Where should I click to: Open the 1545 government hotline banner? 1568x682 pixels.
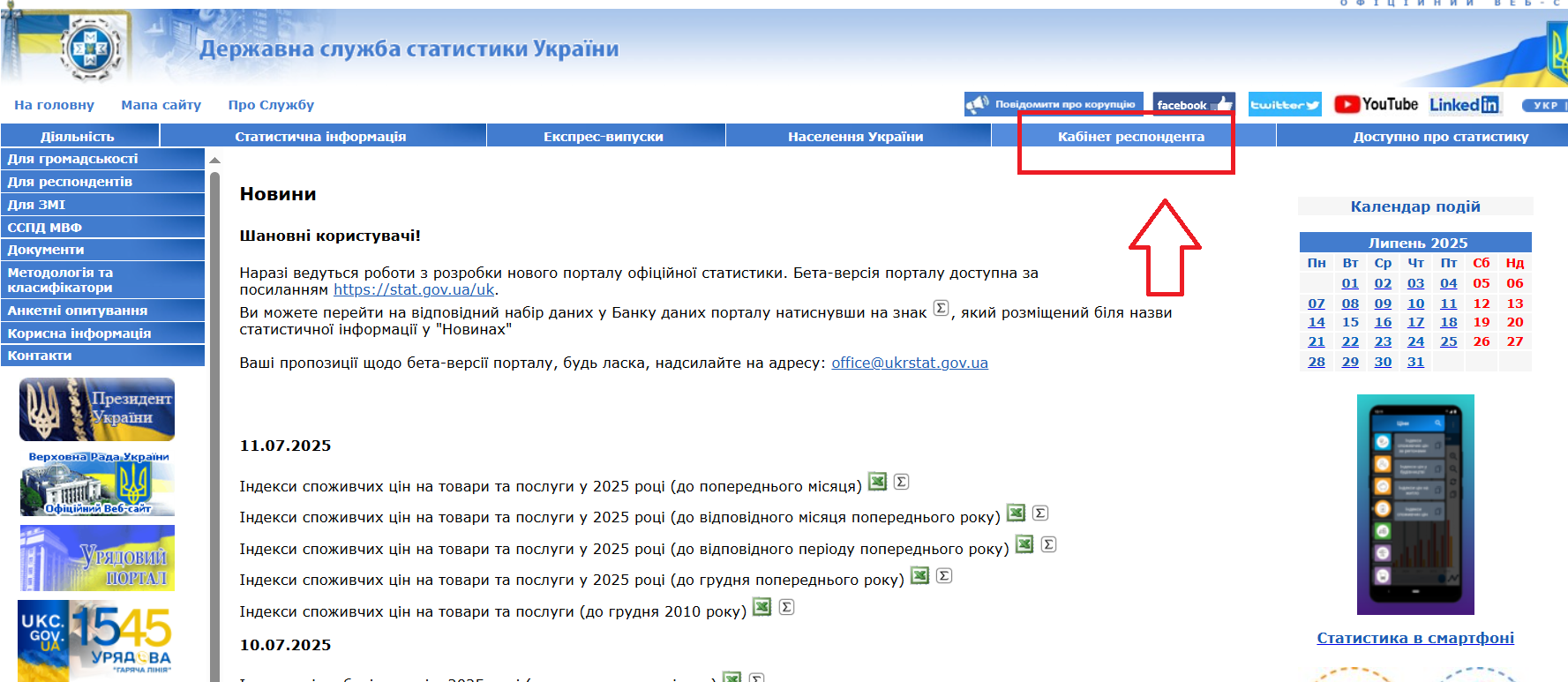coord(97,641)
